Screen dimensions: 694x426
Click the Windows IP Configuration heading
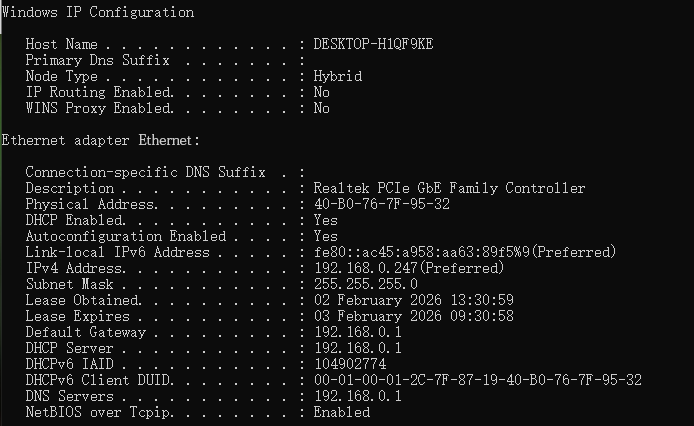[98, 12]
